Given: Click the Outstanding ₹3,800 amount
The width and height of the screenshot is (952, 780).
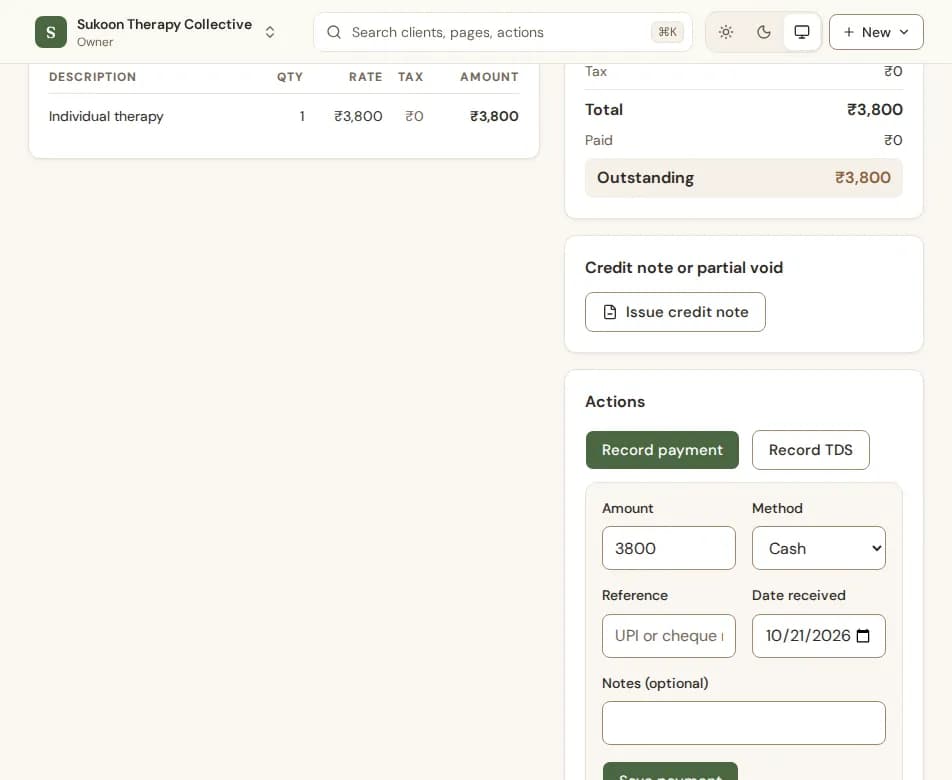Looking at the screenshot, I should click(863, 177).
